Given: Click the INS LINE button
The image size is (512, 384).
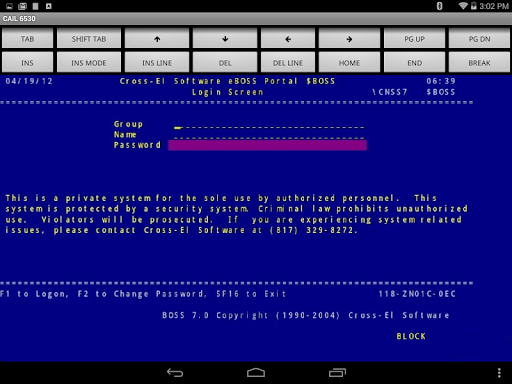Looking at the screenshot, I should tap(157, 63).
